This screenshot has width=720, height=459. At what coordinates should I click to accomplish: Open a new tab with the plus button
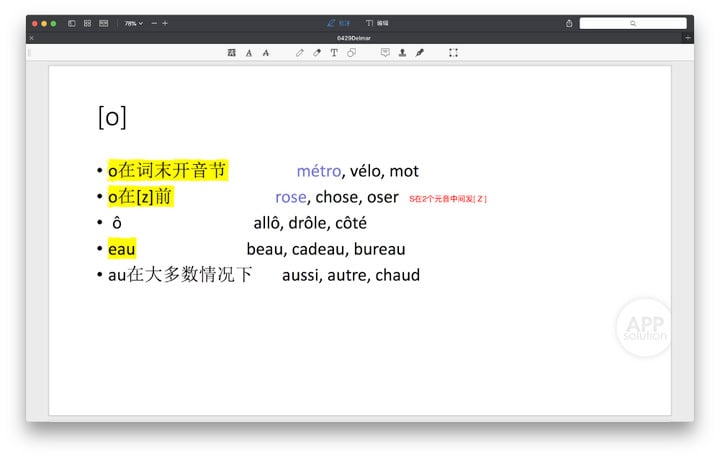click(687, 38)
